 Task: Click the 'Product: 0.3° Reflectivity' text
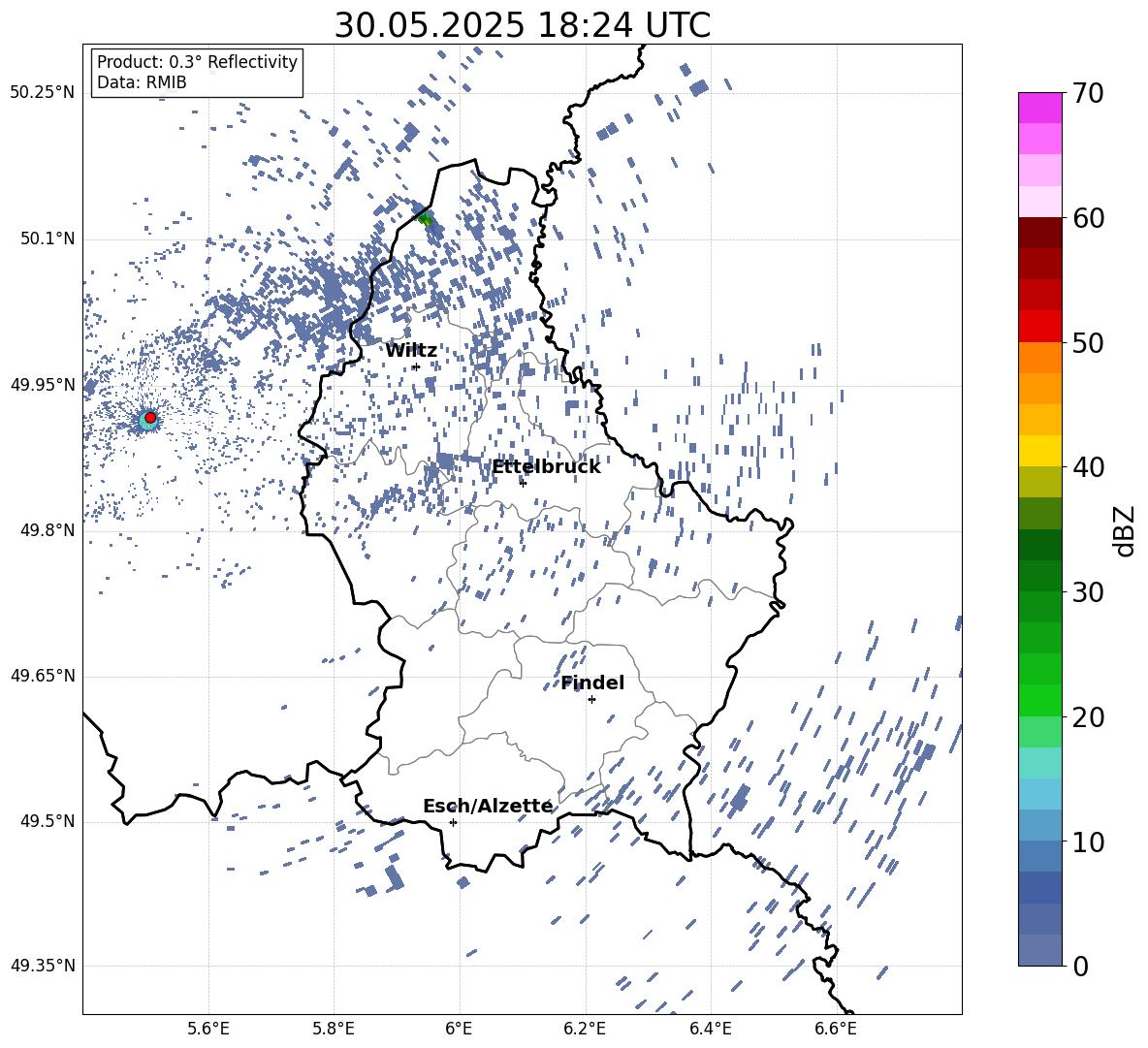[197, 62]
